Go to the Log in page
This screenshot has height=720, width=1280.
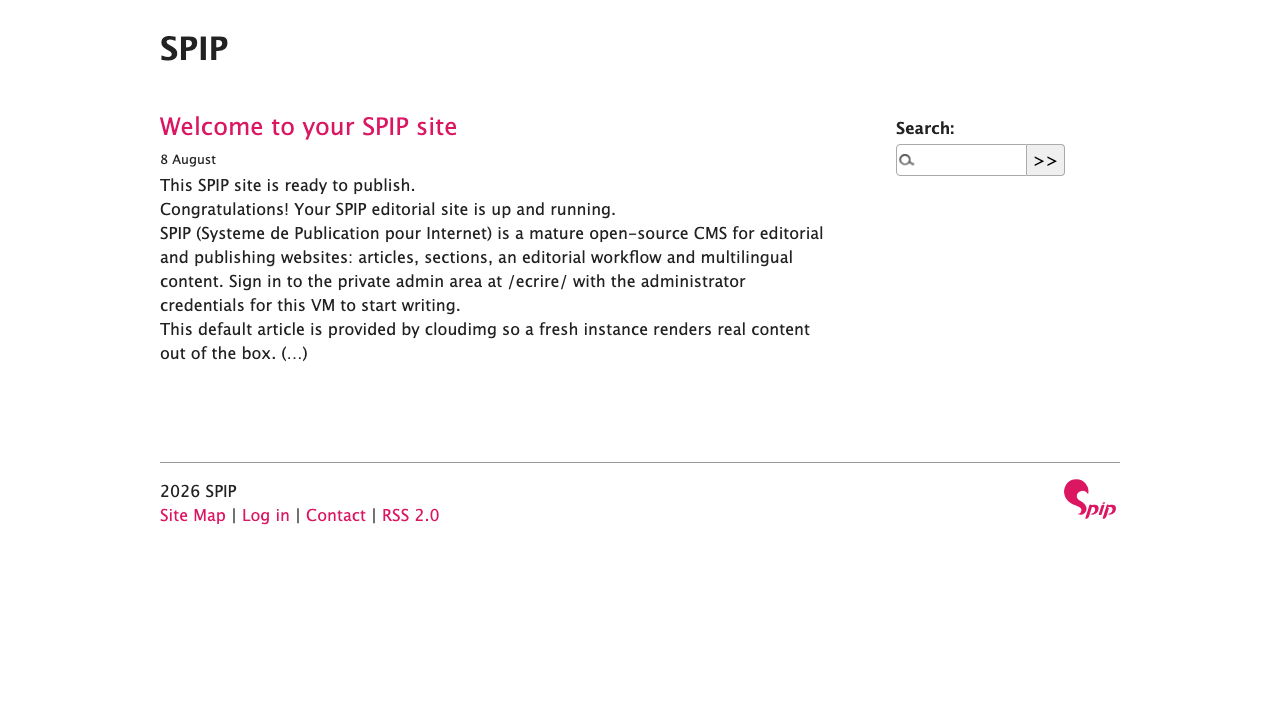coord(266,516)
